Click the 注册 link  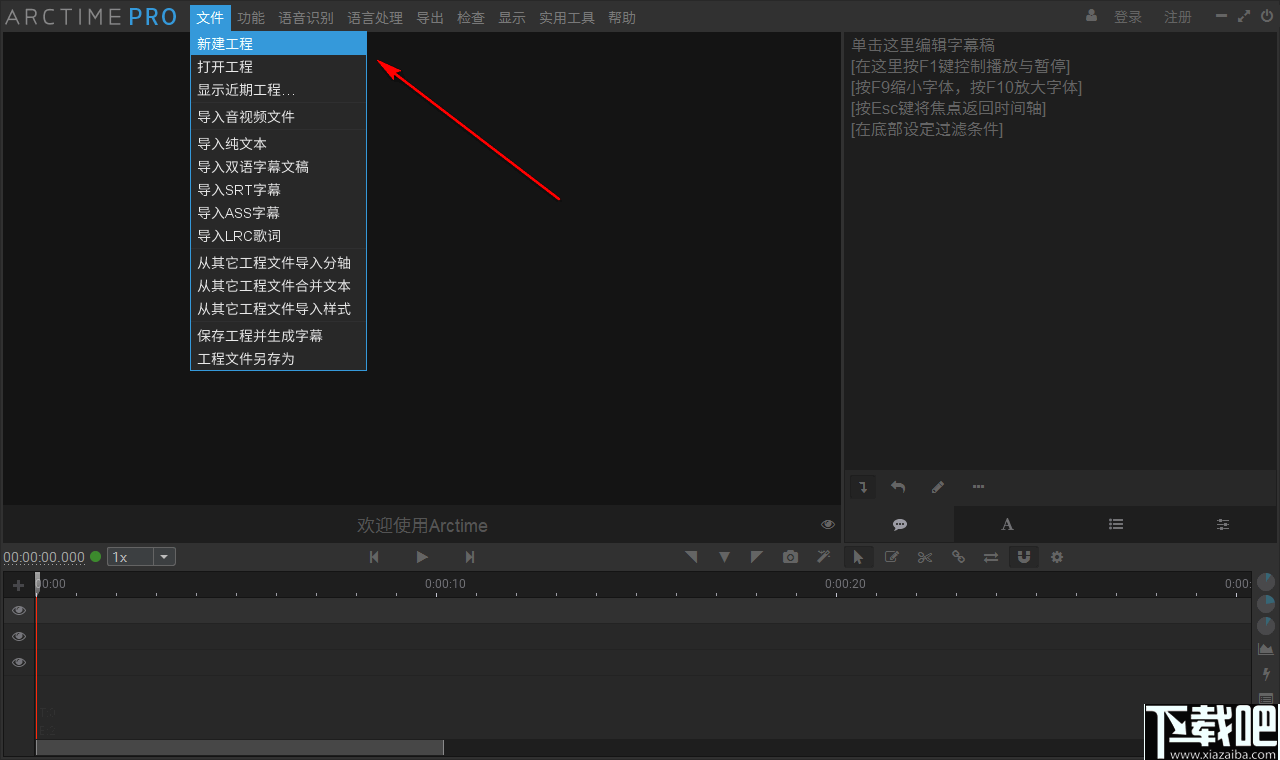[x=1177, y=16]
